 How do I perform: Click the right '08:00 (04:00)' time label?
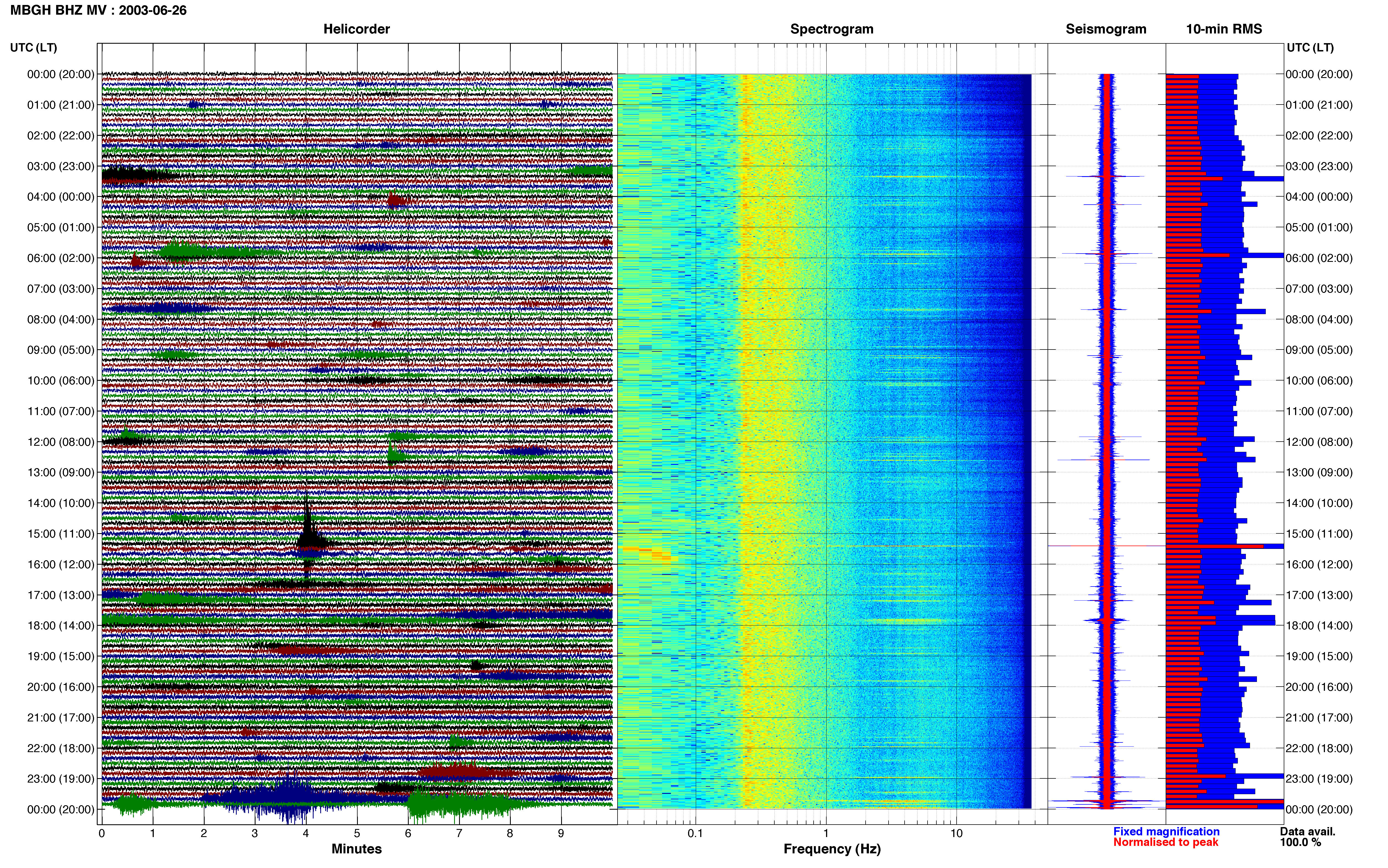coord(1319,320)
